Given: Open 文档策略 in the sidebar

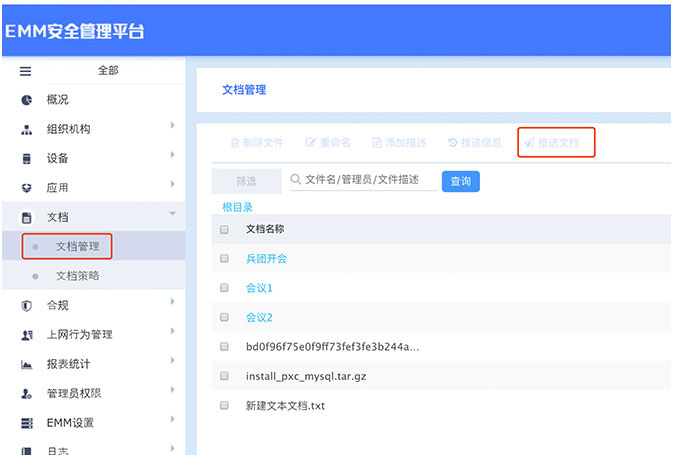Looking at the screenshot, I should pyautogui.click(x=77, y=275).
